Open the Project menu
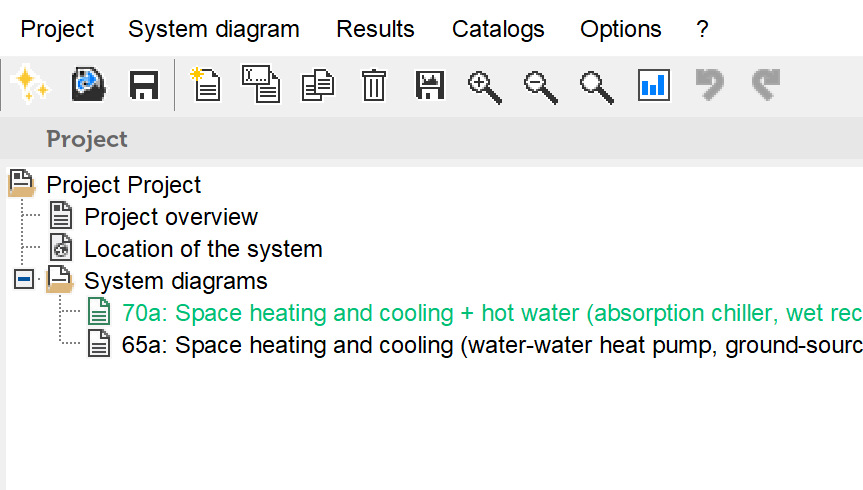863x490 pixels. 57,29
